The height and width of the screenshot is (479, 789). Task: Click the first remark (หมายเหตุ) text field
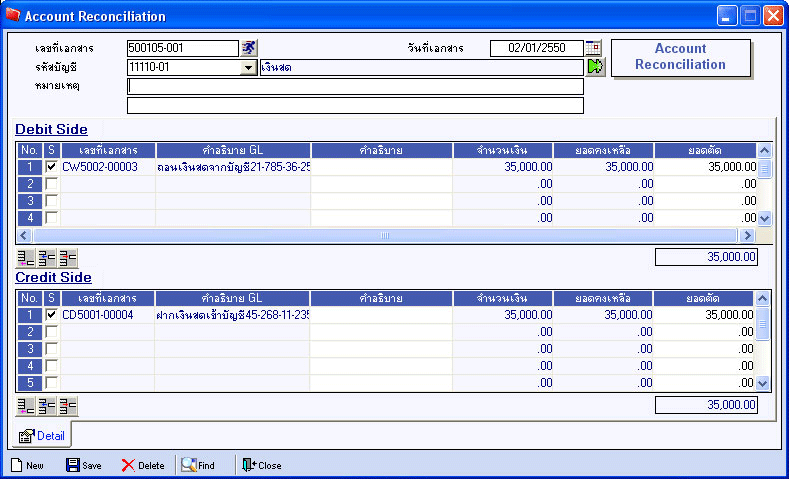pyautogui.click(x=355, y=87)
